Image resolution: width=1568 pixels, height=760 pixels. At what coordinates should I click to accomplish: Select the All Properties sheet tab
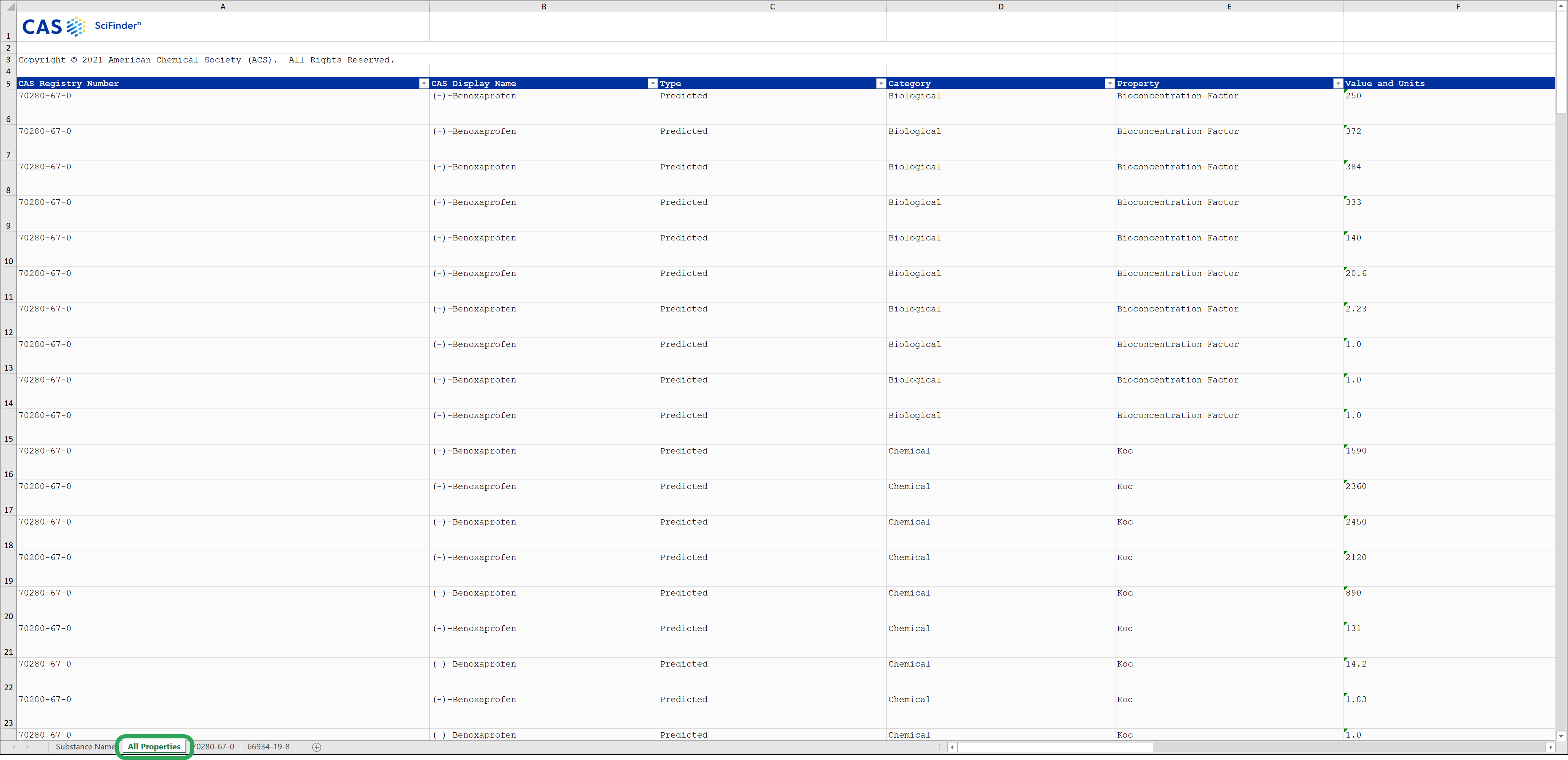pyautogui.click(x=154, y=747)
